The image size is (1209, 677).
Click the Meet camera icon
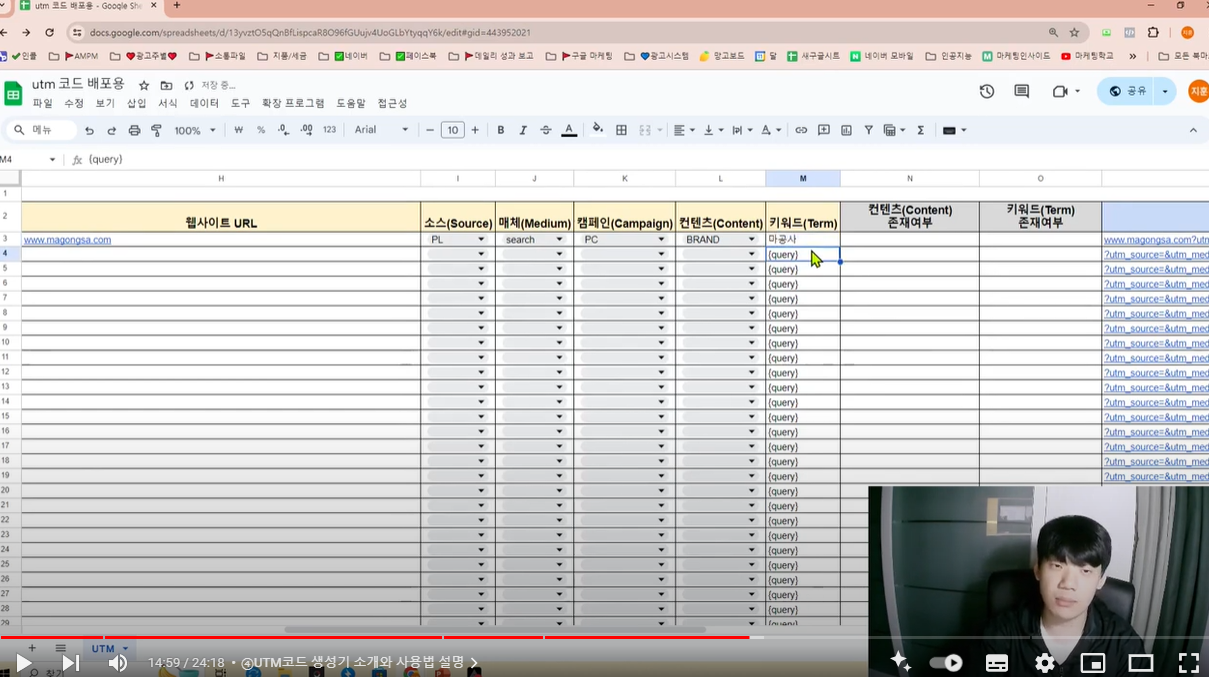click(1060, 91)
